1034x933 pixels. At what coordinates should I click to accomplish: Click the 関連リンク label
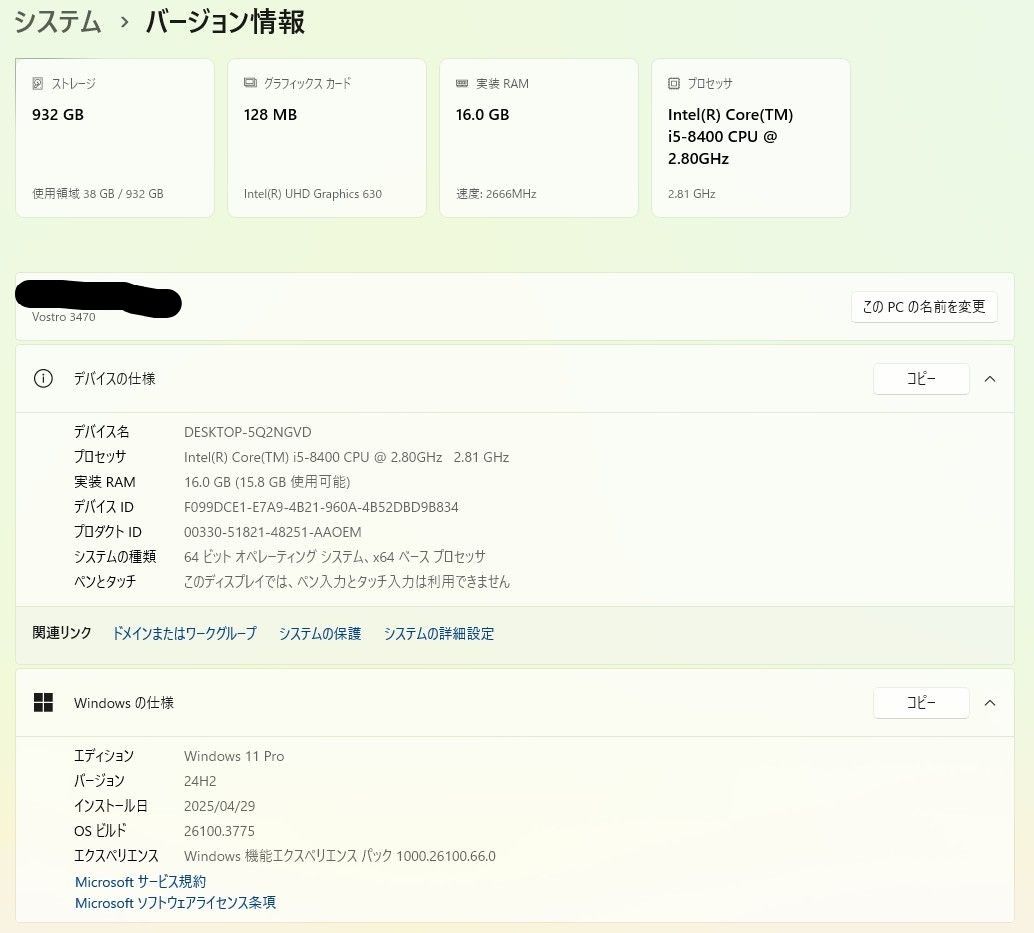[62, 633]
